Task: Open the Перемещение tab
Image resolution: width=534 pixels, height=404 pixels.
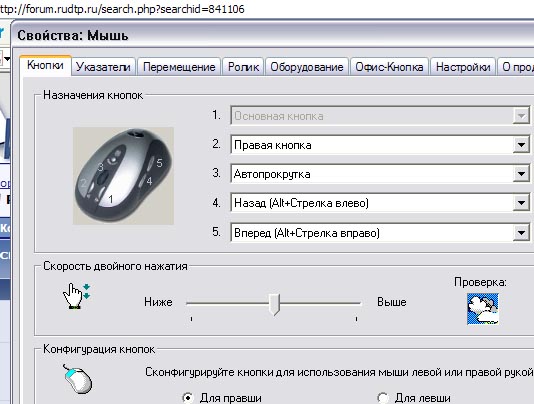Action: 179,67
